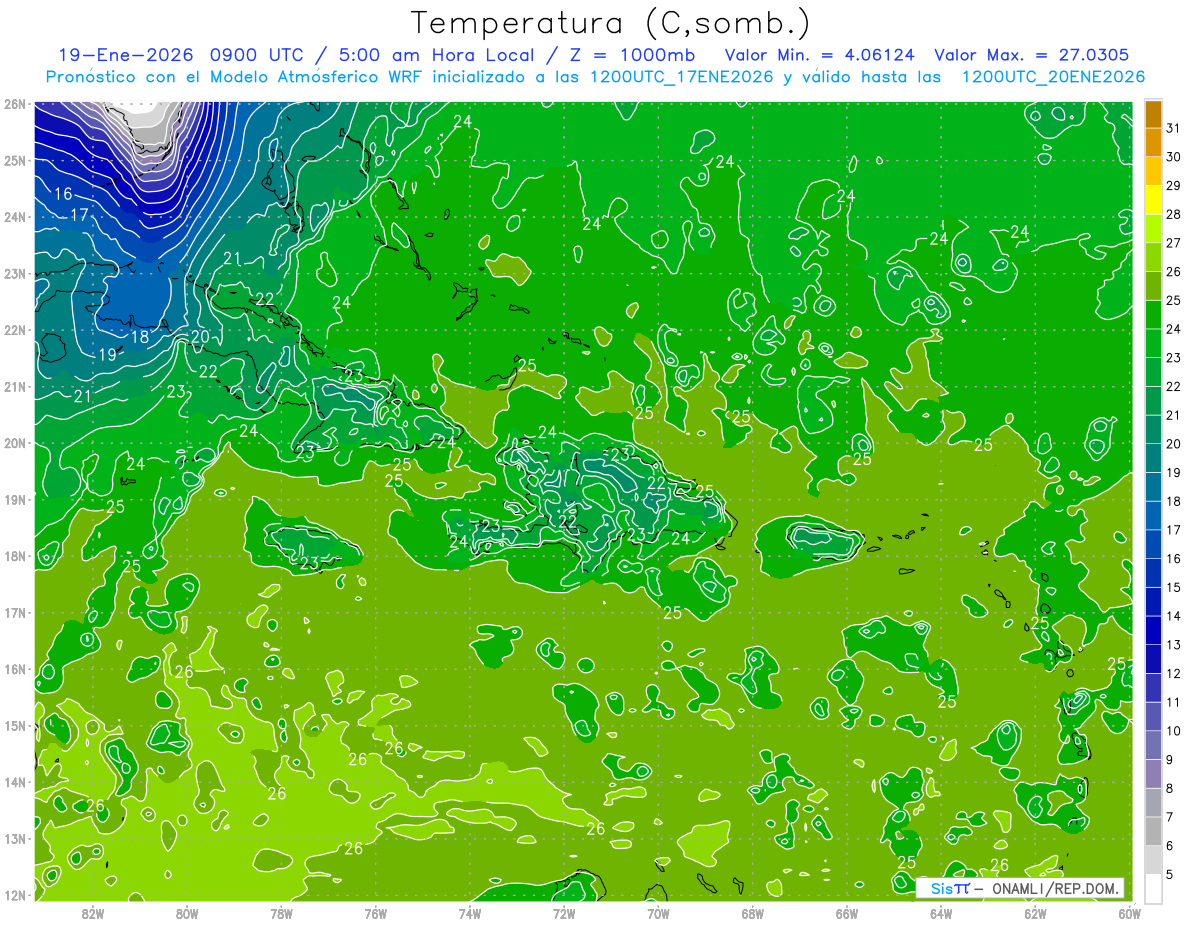This screenshot has width=1200, height=927.
Task: Click the latitude label "15N"
Action: 14,726
